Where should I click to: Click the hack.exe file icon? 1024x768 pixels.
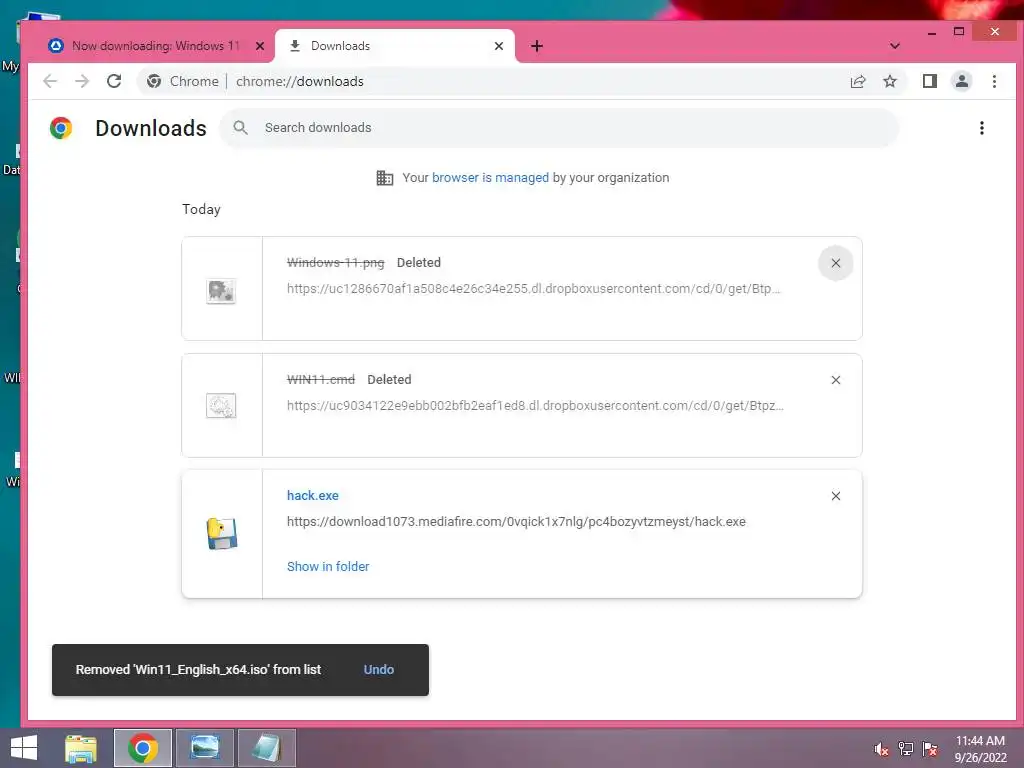tap(222, 534)
